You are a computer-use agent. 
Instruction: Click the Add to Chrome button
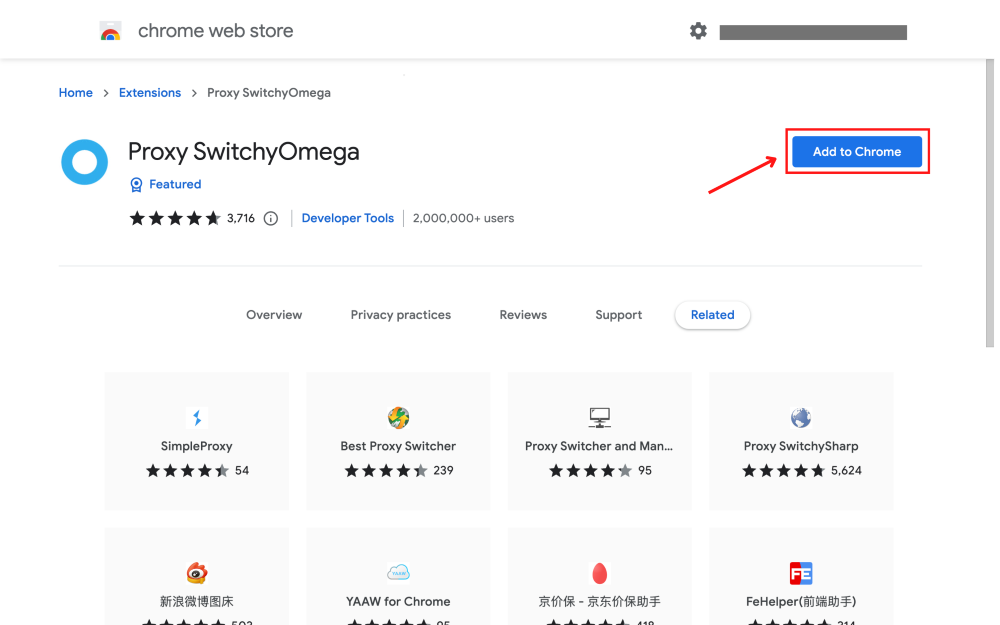point(856,151)
